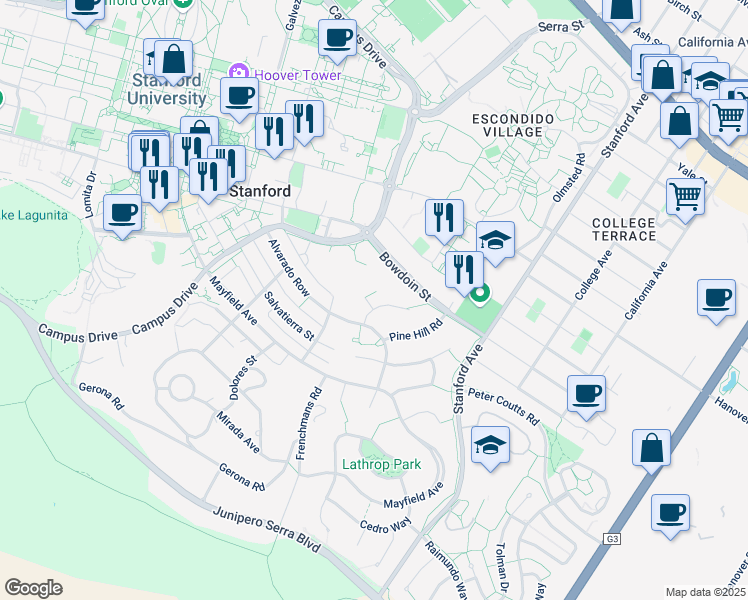Click the Lathrop Park label
This screenshot has width=748, height=600.
pyautogui.click(x=382, y=464)
